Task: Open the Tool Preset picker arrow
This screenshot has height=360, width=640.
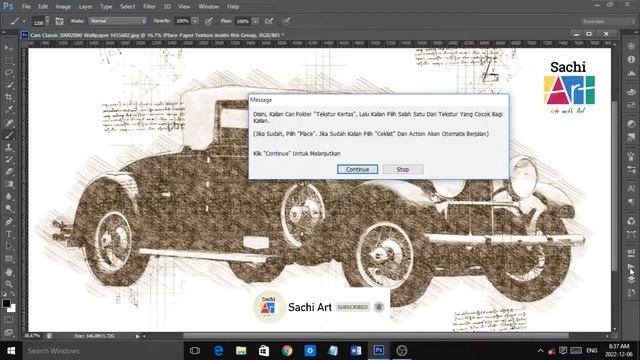Action: (24, 21)
